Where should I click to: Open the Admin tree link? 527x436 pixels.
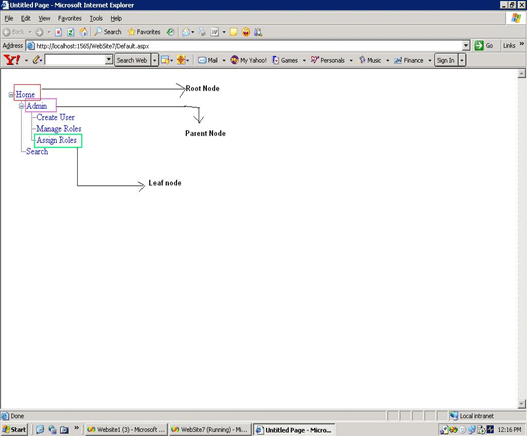37,106
